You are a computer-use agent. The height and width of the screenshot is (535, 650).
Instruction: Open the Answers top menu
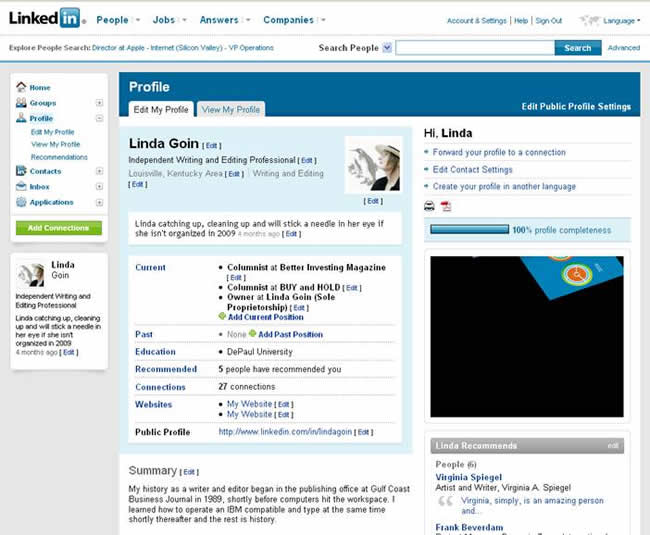(x=219, y=20)
